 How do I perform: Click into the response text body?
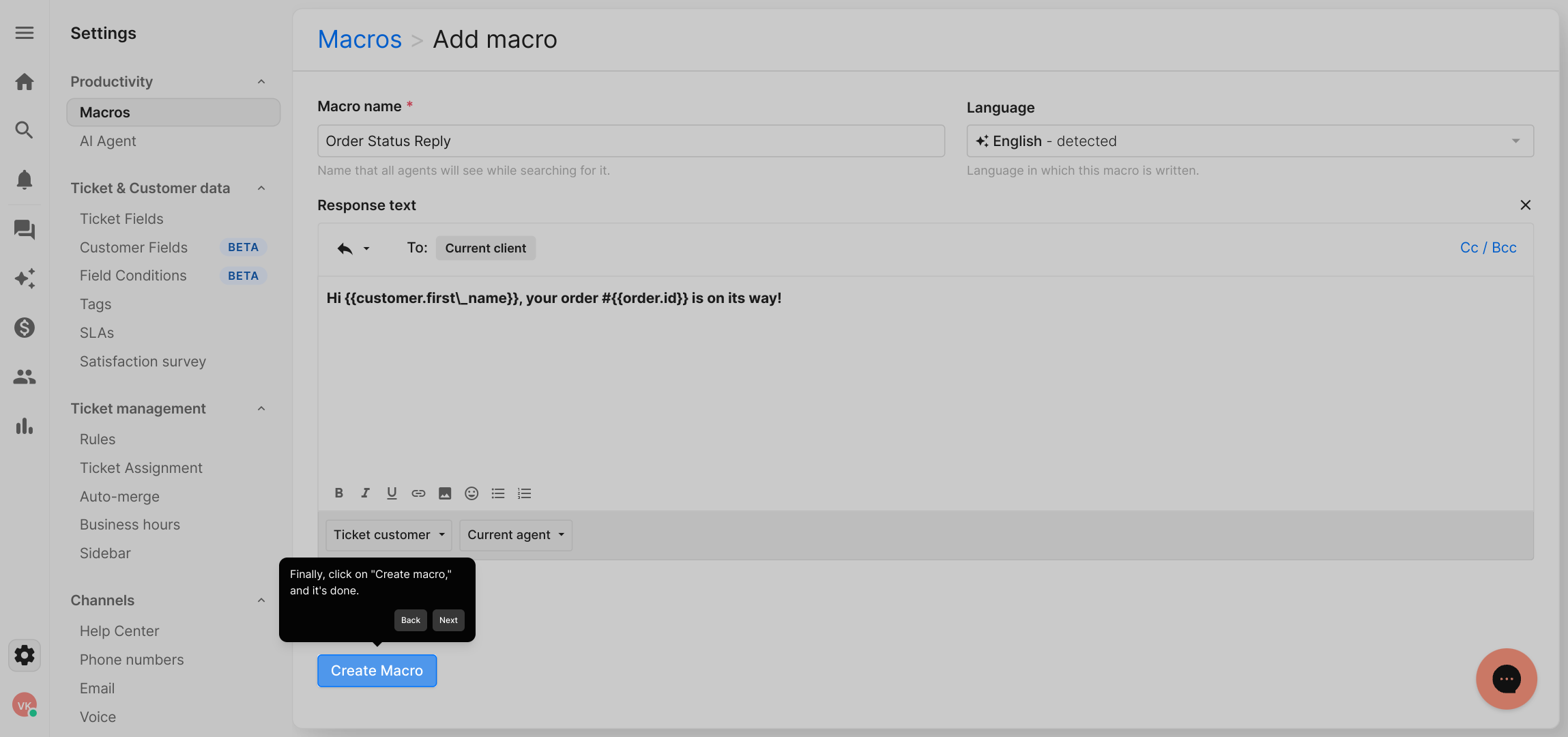coord(925,379)
